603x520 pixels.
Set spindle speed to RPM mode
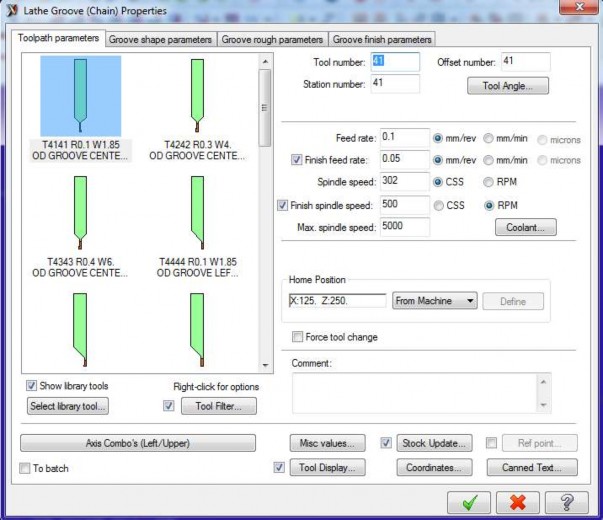489,182
